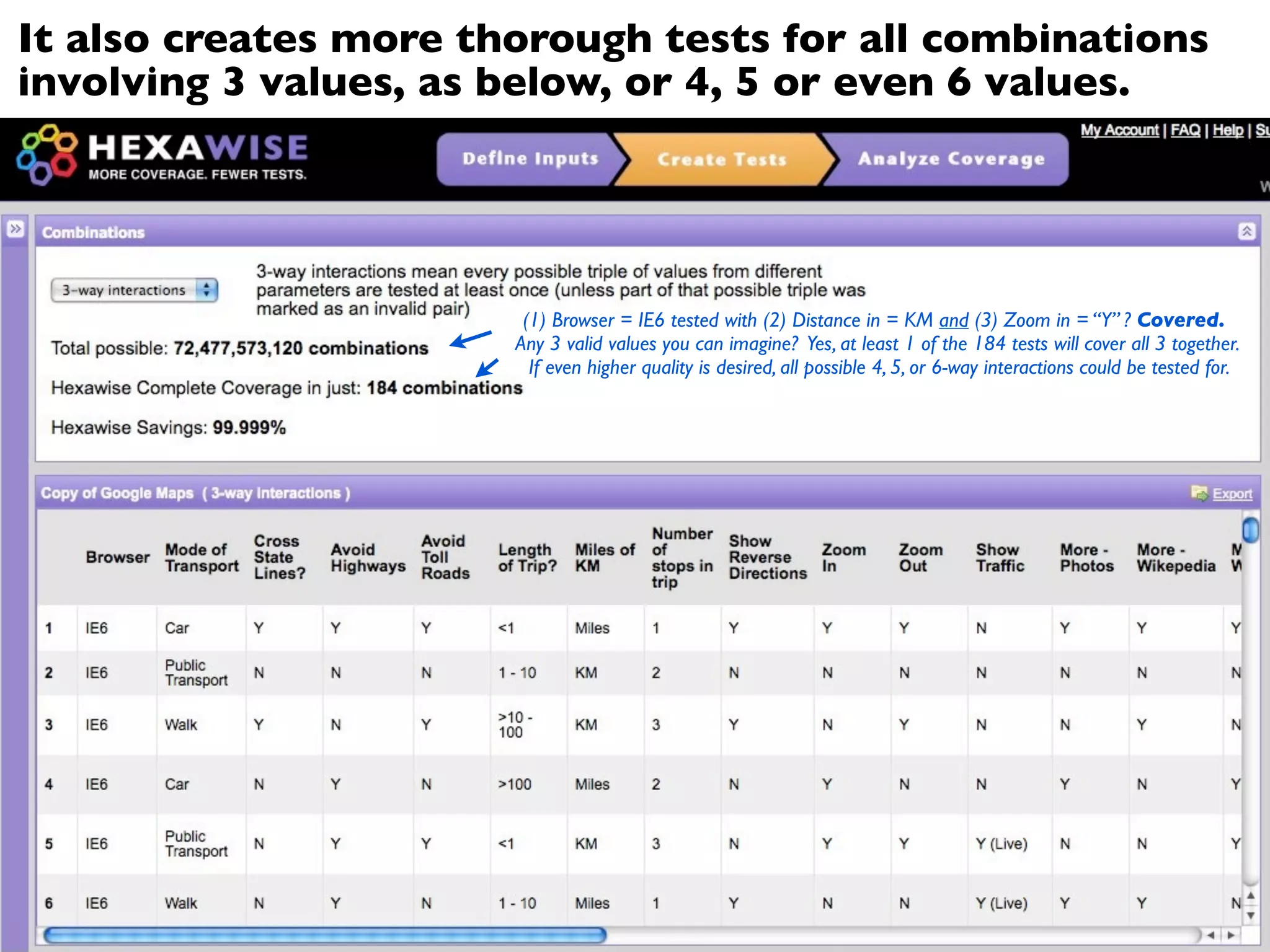
Task: Click the table scroll right arrow
Action: [1230, 935]
